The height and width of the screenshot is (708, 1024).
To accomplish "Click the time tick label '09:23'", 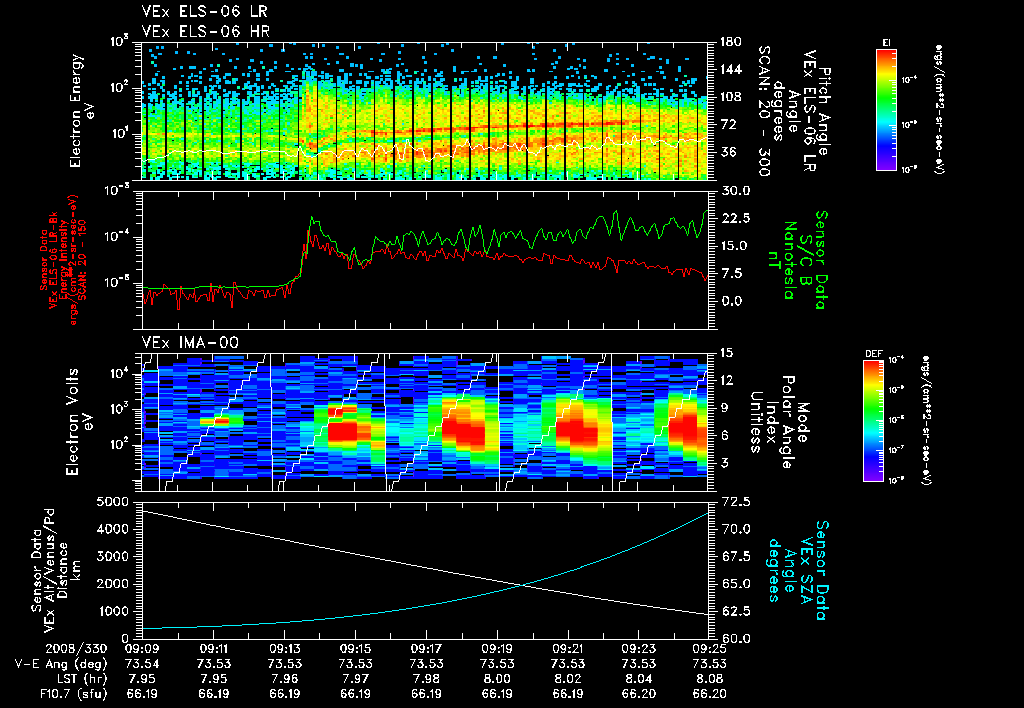I will coord(639,649).
